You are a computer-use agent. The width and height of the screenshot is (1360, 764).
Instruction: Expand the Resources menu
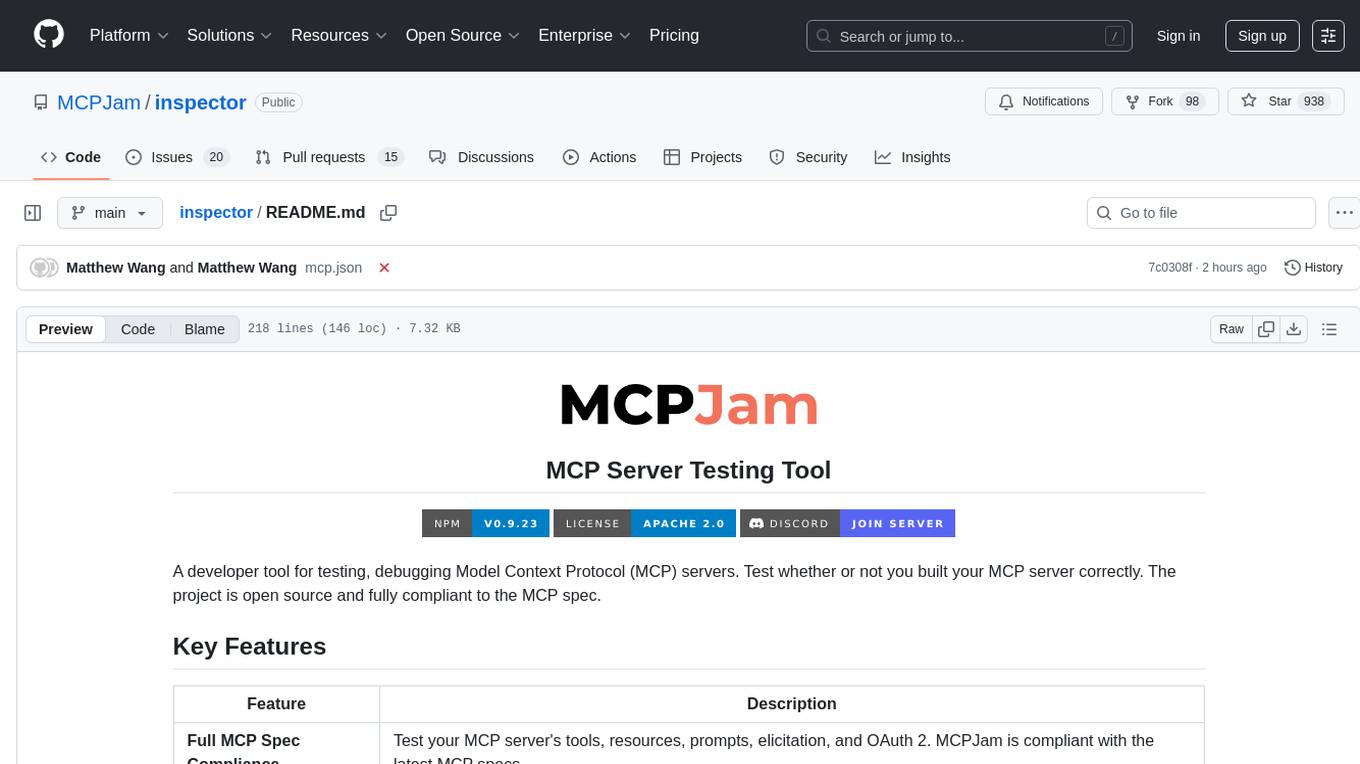click(338, 35)
